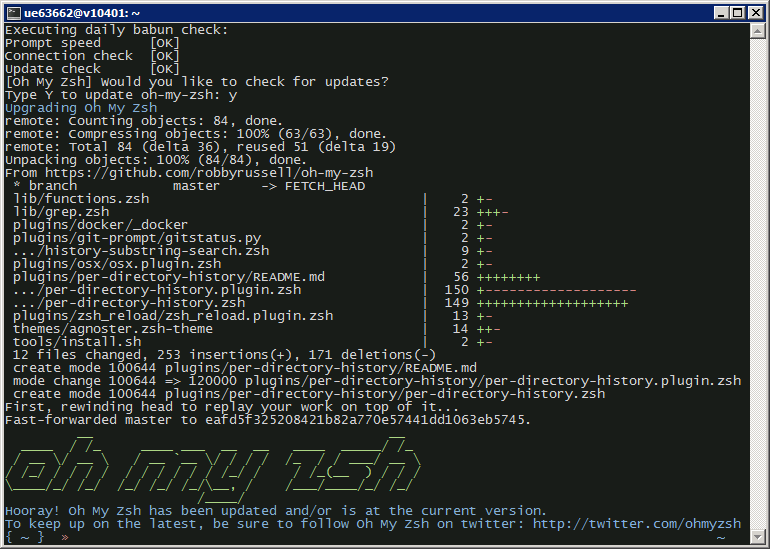Click the scrollbar down arrow
This screenshot has width=770, height=549.
(757, 536)
